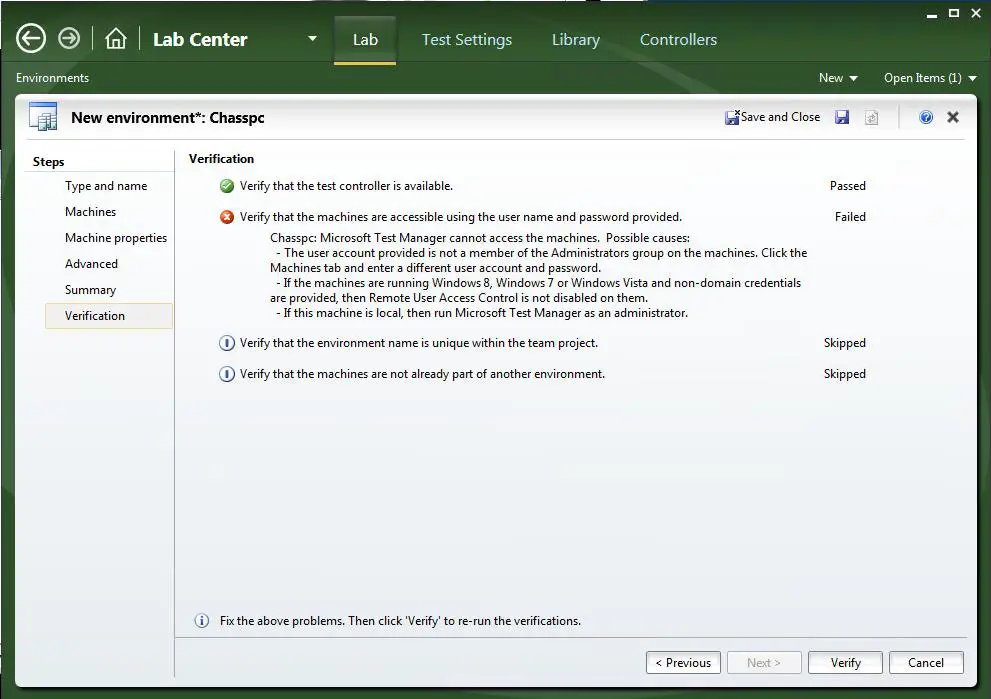Open the Home icon
The image size is (991, 699).
point(116,39)
